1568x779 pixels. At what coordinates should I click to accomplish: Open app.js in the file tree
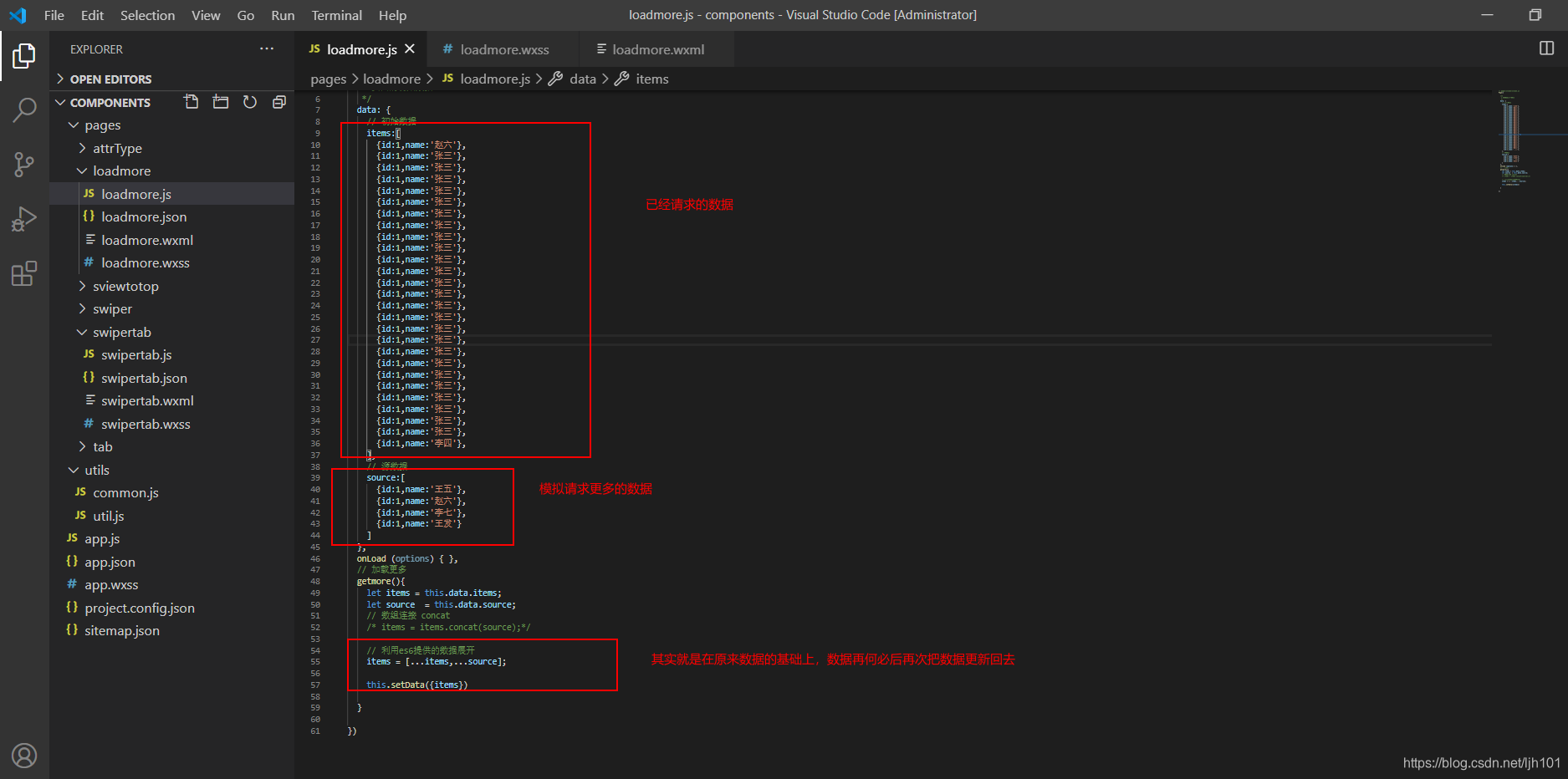[171, 538]
